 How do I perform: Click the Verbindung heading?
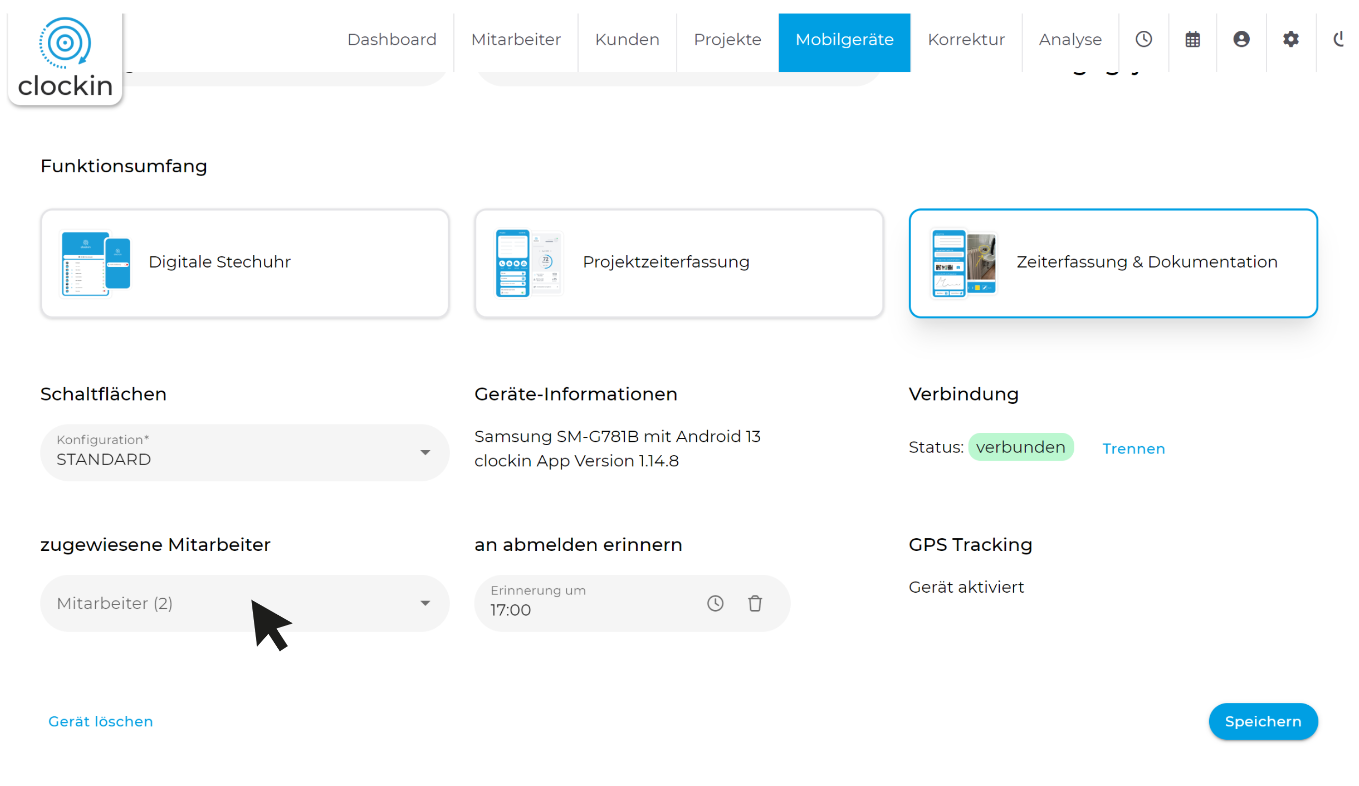pos(964,394)
